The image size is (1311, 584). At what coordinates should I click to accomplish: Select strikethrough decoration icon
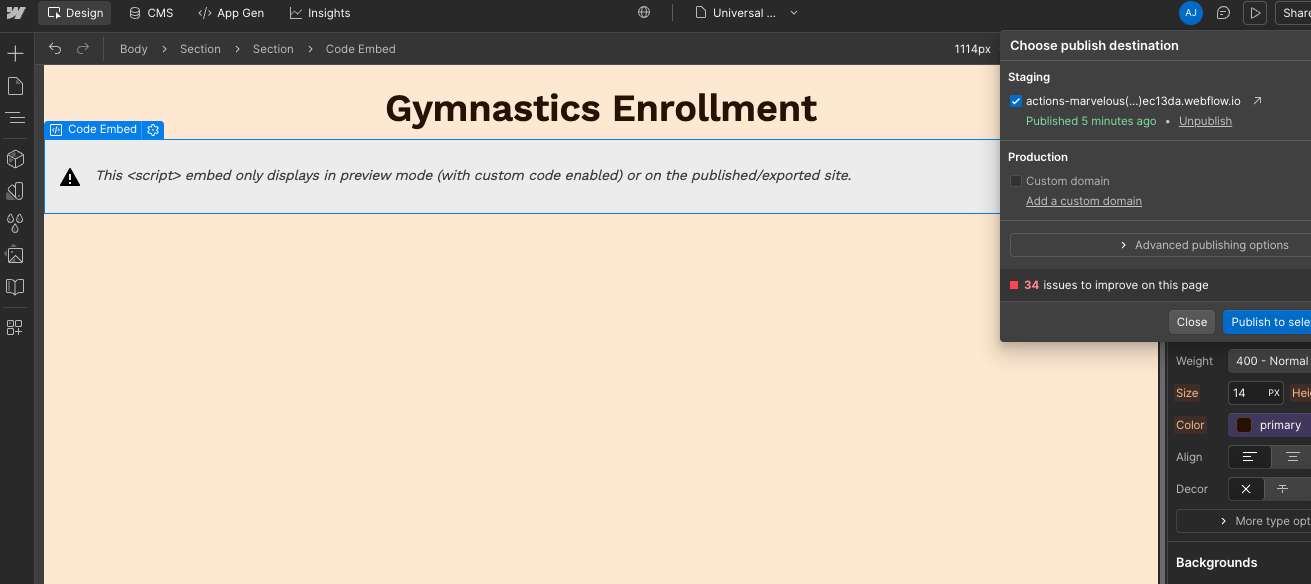(x=1282, y=489)
